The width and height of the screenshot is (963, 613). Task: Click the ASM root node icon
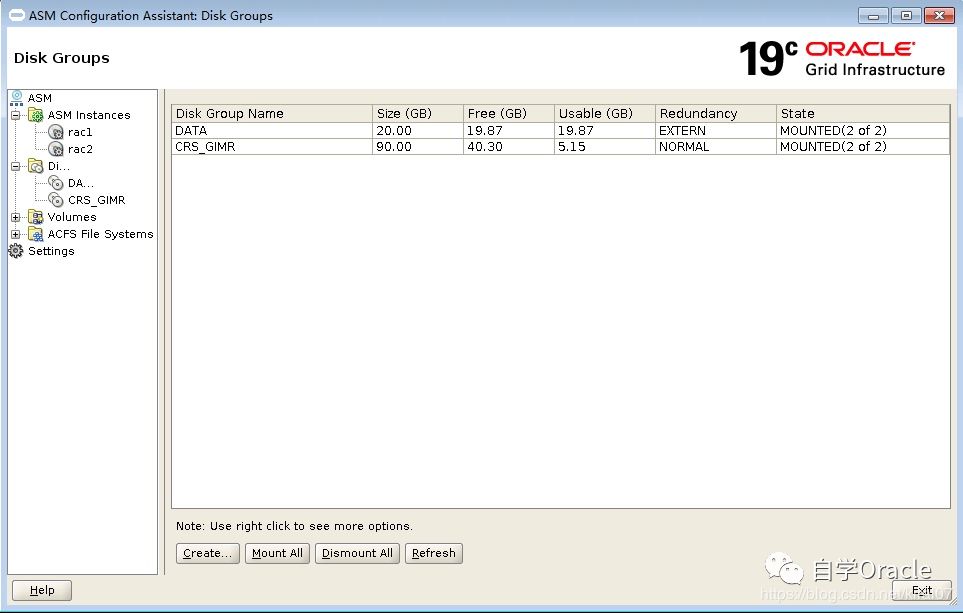17,98
